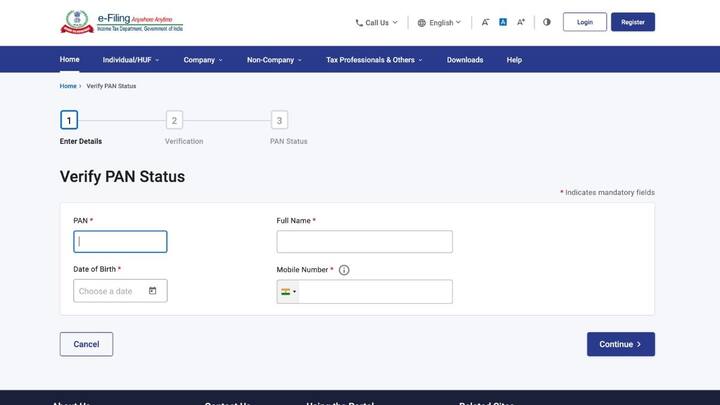Click the Date of Birth field
Viewport: 720px width, 405px height.
120,291
